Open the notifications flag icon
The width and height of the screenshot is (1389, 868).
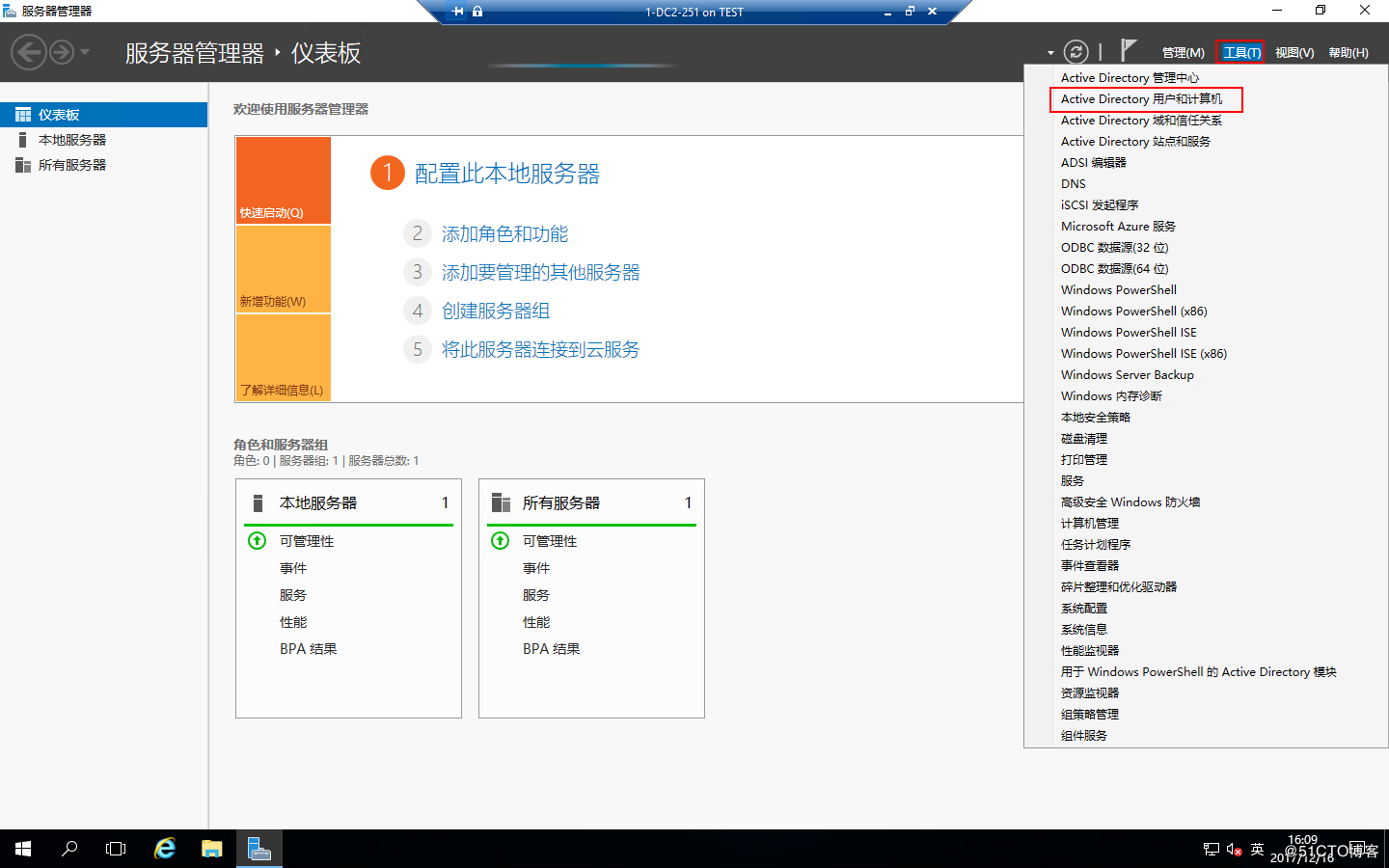click(x=1129, y=50)
